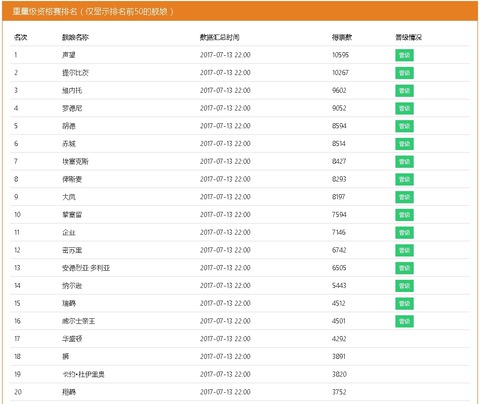Click rank number 20 in the 名次 column

[x=18, y=392]
